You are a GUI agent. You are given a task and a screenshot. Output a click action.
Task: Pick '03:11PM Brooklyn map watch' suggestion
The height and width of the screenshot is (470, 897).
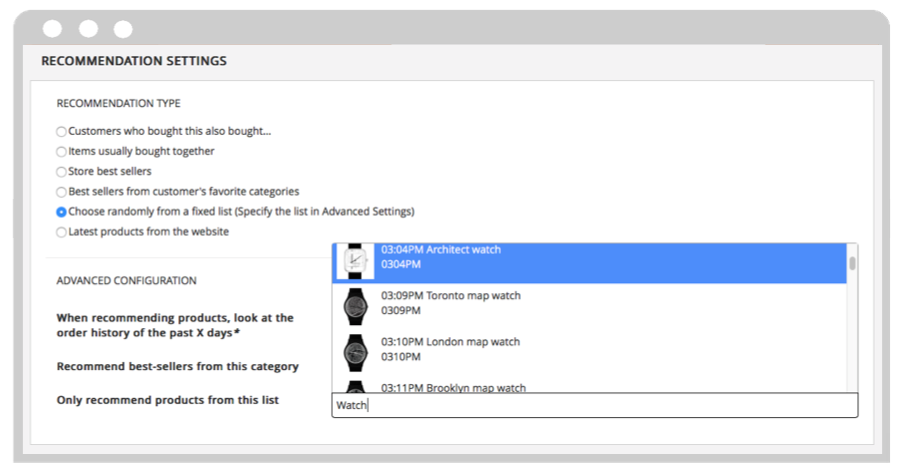pyautogui.click(x=589, y=385)
